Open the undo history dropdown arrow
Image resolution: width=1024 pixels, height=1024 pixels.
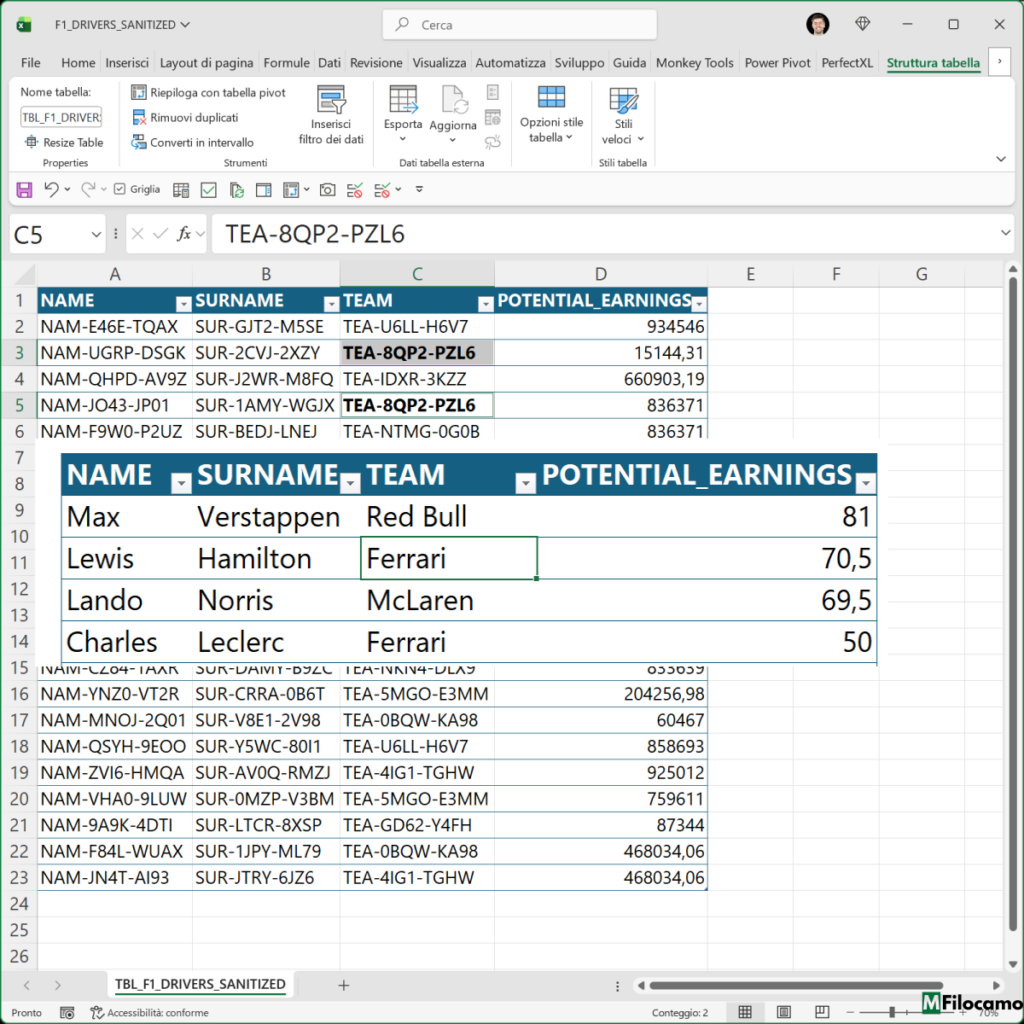pyautogui.click(x=67, y=189)
